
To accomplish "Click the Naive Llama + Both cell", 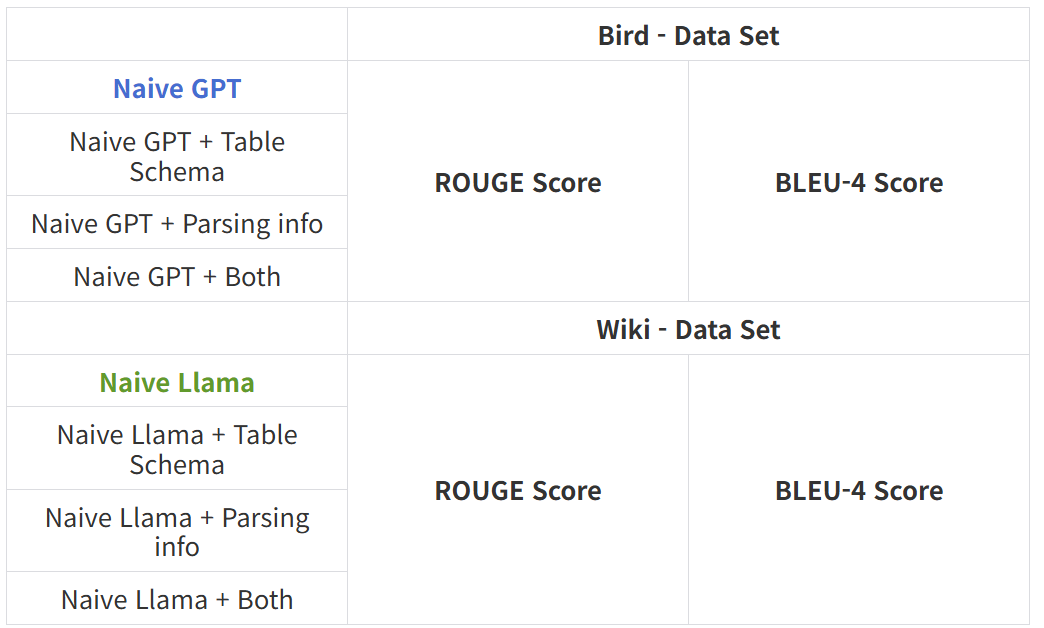I will click(177, 600).
